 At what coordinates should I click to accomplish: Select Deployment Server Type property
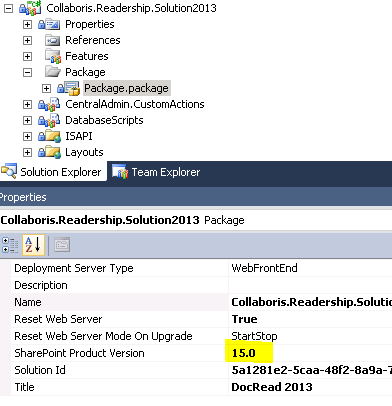coord(74,268)
